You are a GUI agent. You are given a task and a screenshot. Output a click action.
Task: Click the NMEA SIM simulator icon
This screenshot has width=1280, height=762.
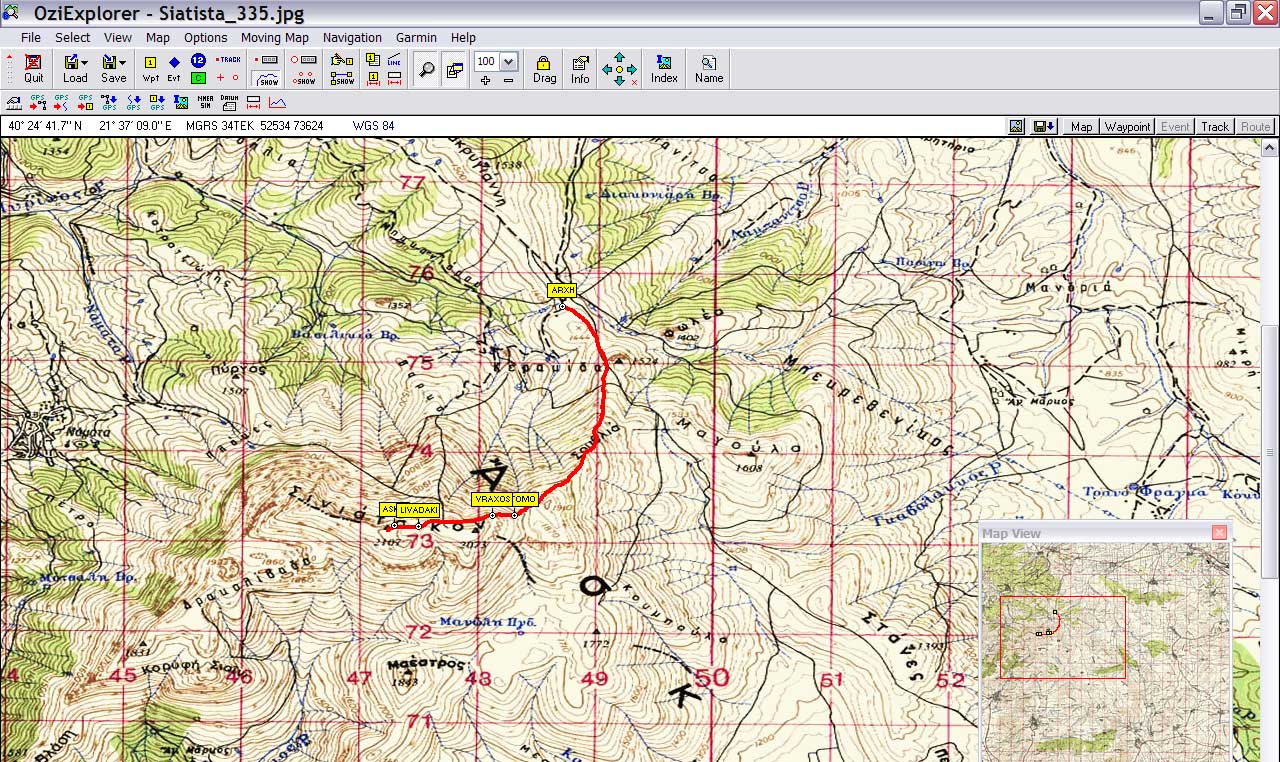(x=205, y=102)
